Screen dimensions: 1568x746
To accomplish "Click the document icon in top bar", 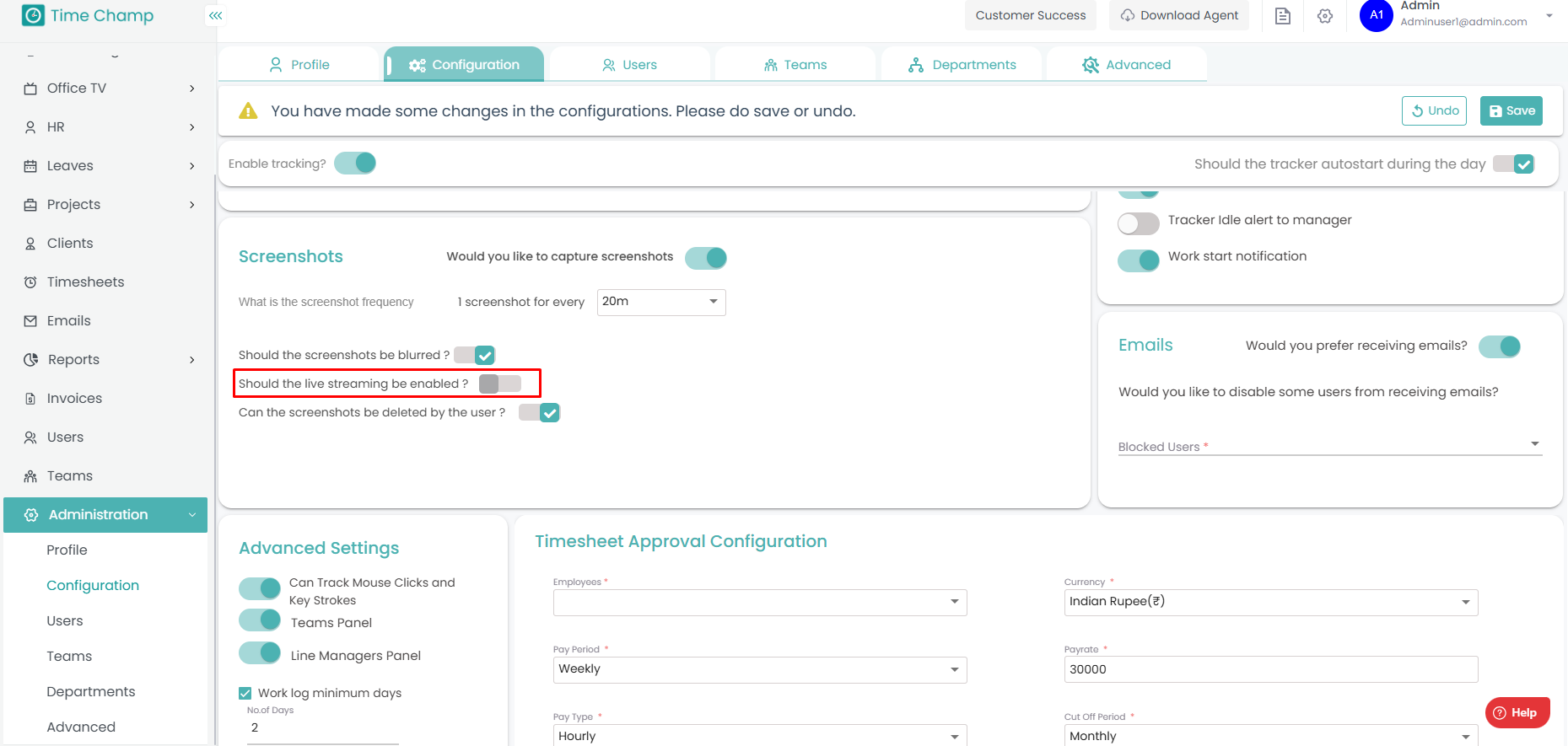I will pyautogui.click(x=1282, y=16).
